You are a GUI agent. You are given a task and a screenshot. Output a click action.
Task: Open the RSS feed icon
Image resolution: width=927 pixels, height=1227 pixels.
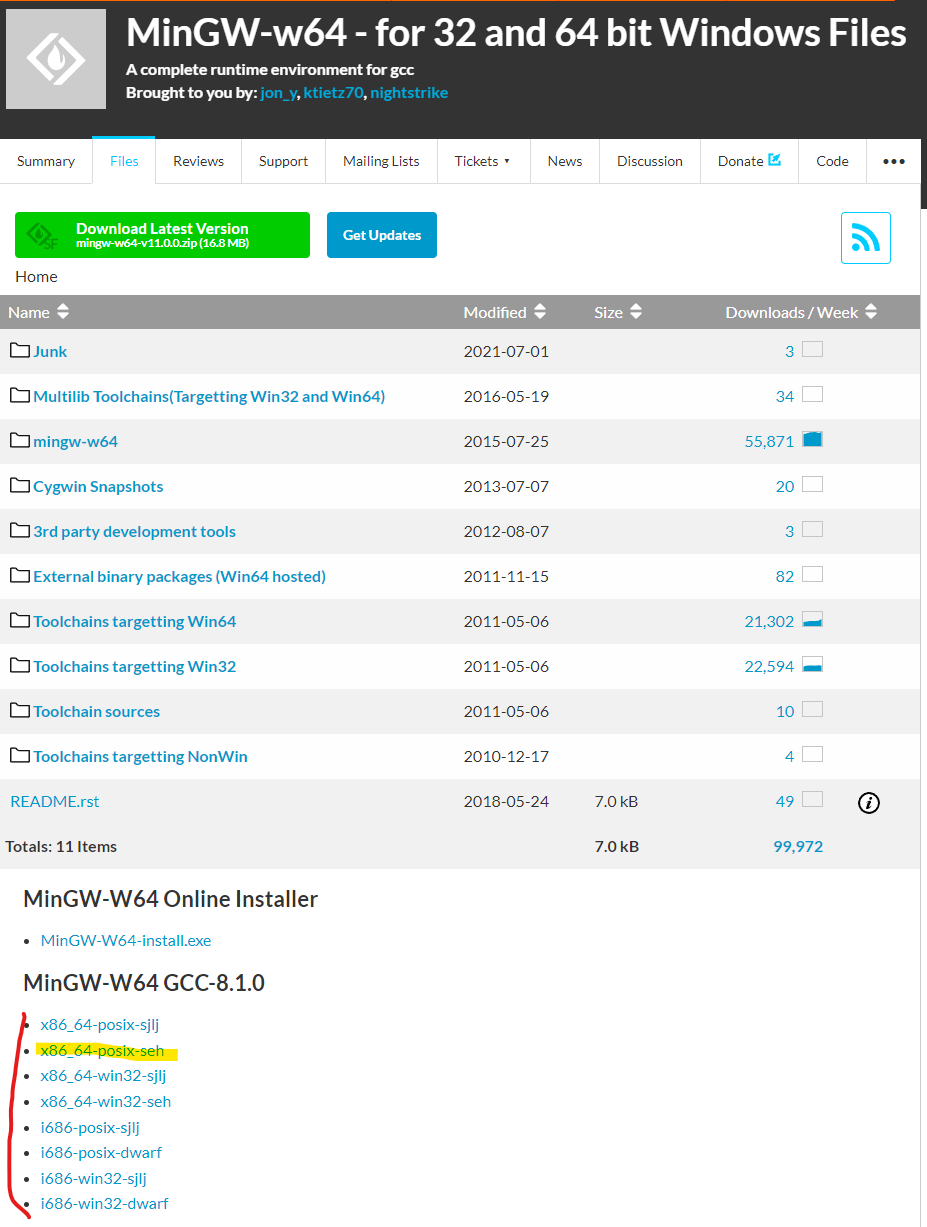coord(865,238)
